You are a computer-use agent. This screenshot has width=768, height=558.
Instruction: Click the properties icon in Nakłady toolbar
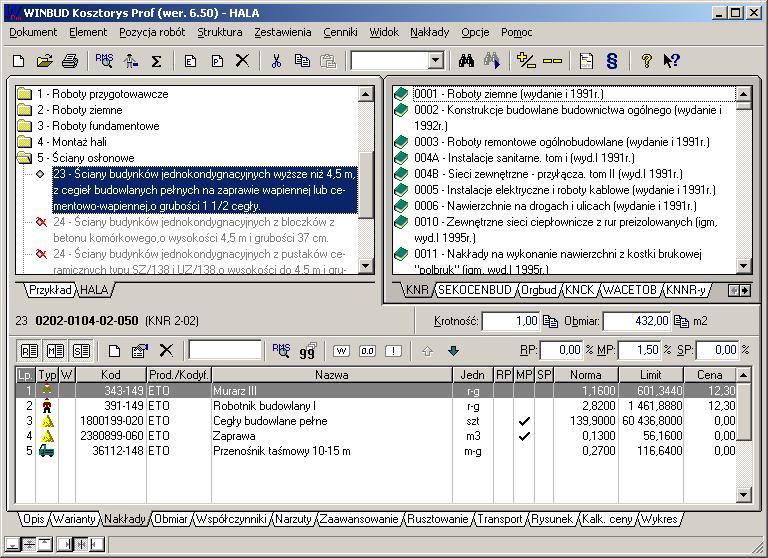click(x=140, y=351)
